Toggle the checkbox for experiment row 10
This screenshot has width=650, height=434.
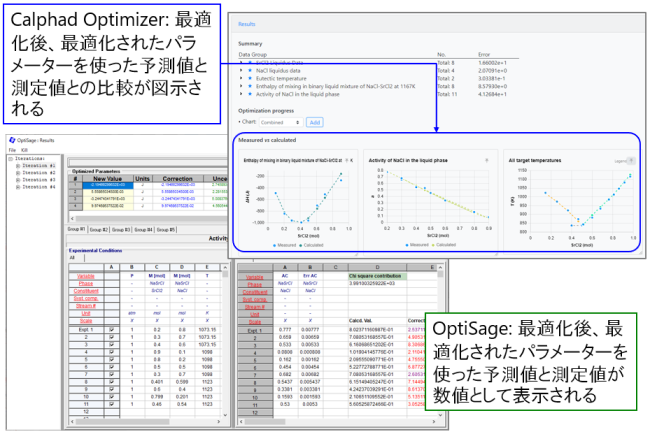point(112,397)
